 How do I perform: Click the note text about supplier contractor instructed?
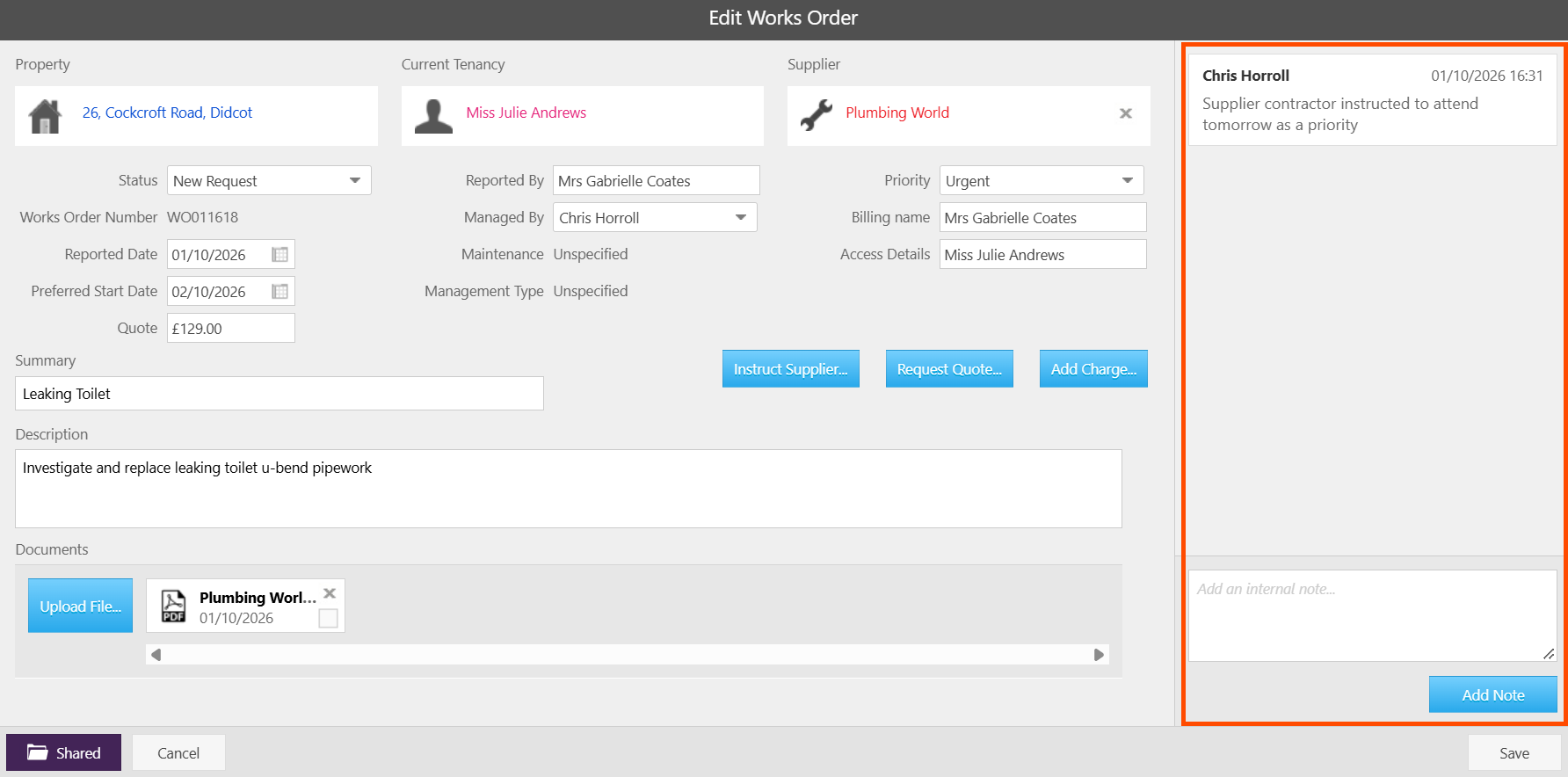click(x=1340, y=114)
